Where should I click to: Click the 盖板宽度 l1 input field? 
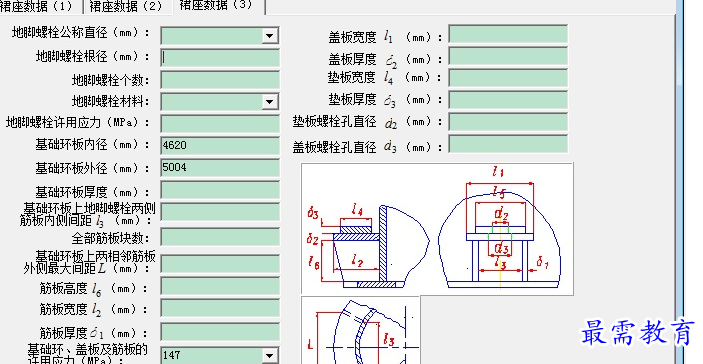click(508, 35)
